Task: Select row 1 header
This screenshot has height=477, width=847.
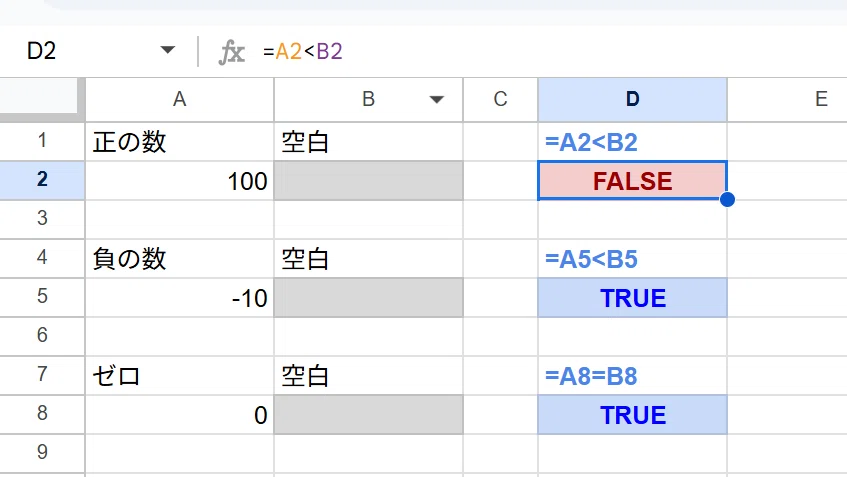Action: (42, 141)
